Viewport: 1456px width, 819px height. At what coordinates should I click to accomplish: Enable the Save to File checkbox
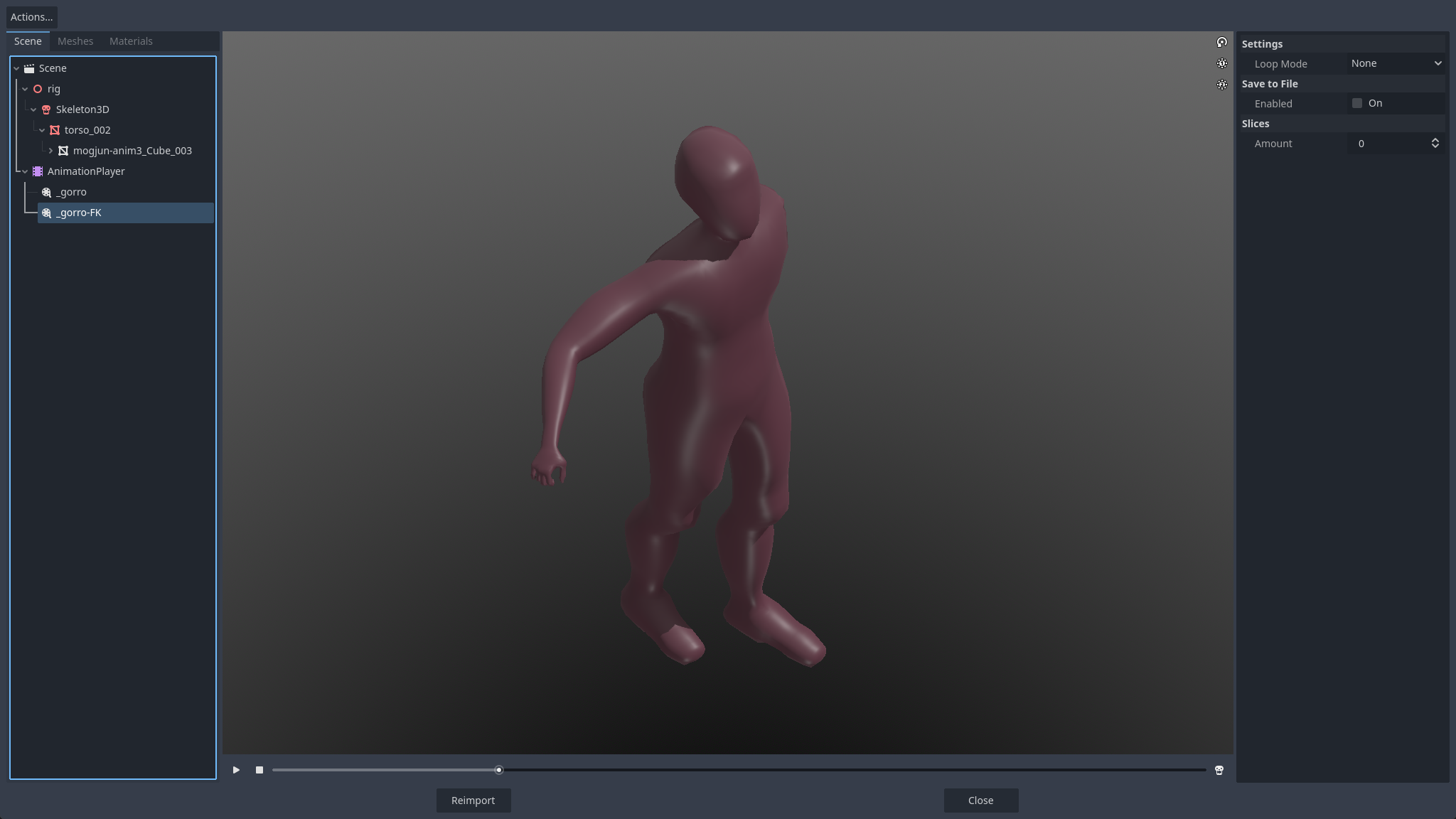click(x=1357, y=103)
